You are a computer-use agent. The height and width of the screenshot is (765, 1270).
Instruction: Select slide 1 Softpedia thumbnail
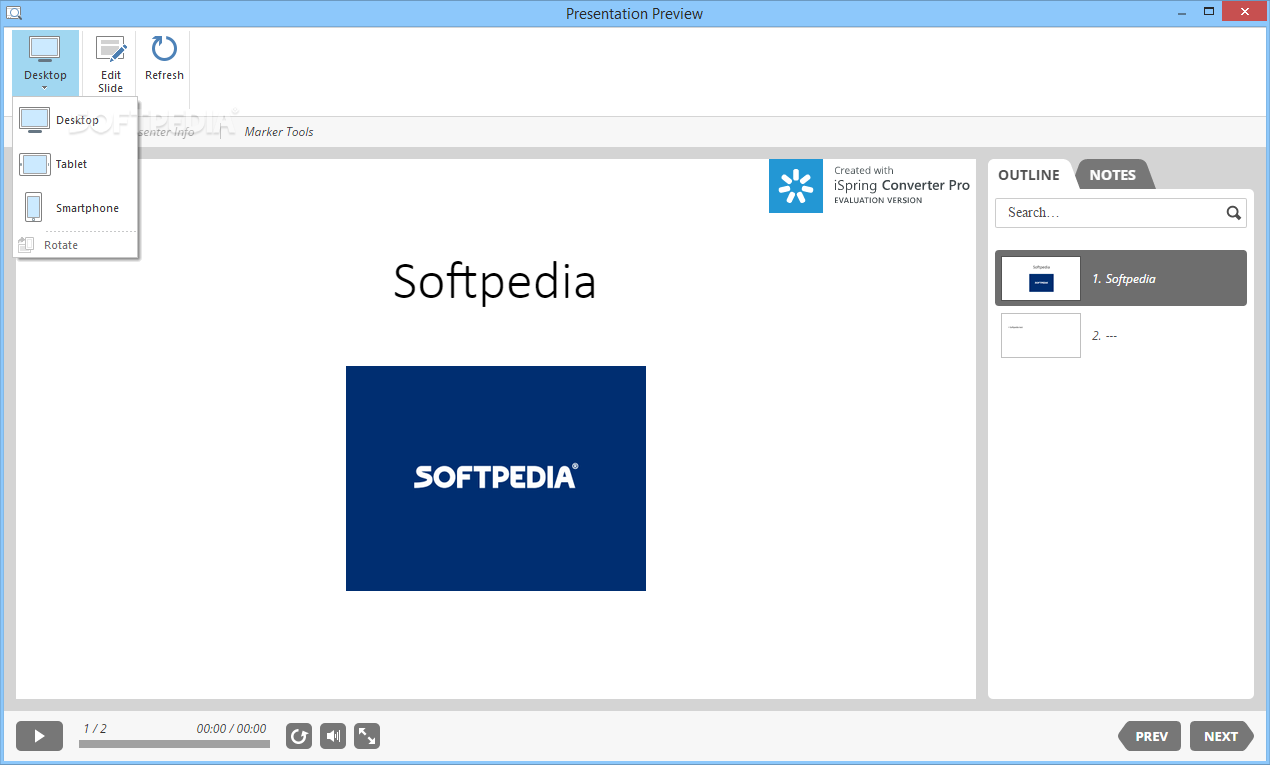[x=1041, y=278]
